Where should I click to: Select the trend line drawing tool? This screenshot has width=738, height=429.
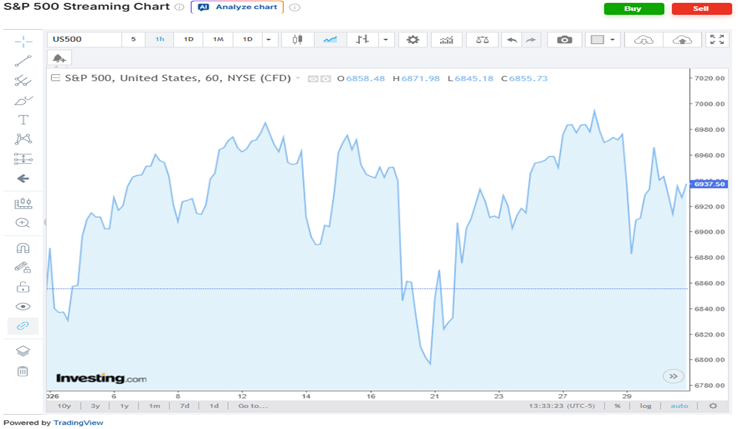(22, 61)
